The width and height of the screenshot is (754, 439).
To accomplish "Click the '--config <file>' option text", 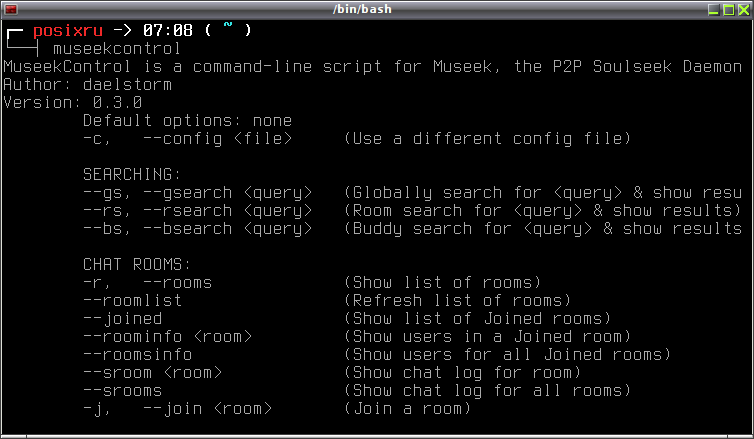I will tap(218, 138).
